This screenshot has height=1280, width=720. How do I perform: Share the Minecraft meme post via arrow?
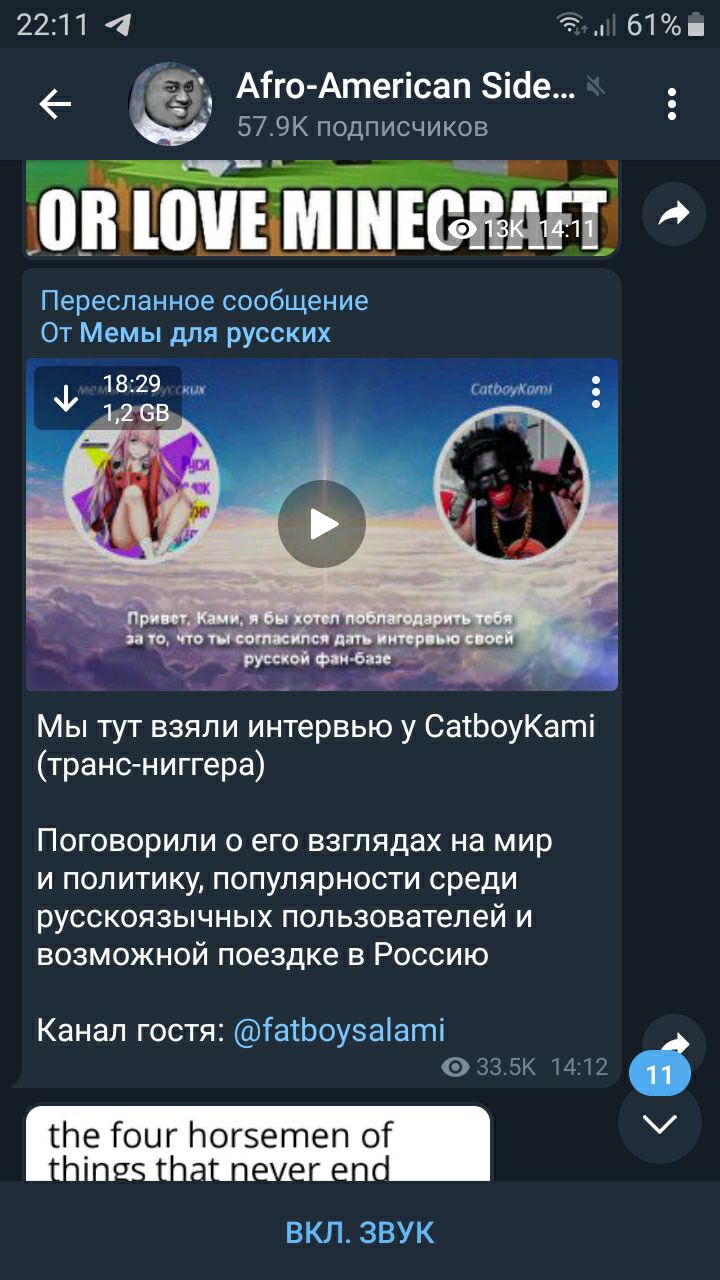pos(674,213)
